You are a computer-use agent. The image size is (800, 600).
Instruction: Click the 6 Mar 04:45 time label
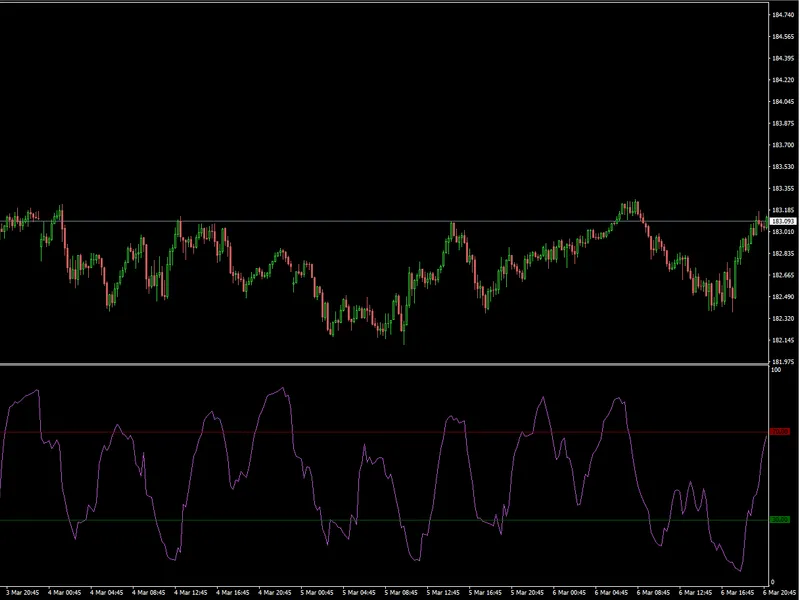(611, 592)
